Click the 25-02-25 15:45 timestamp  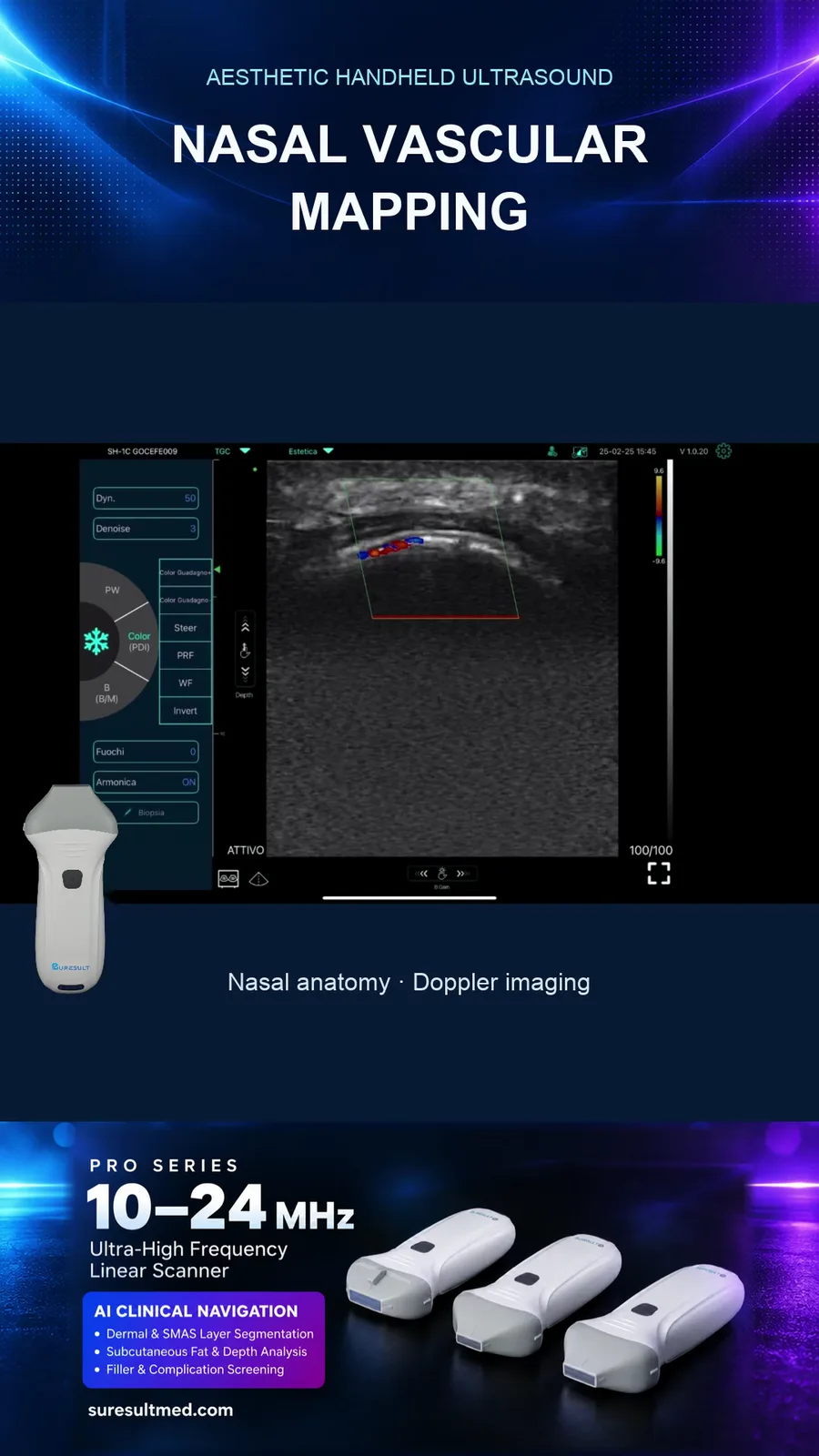(627, 451)
